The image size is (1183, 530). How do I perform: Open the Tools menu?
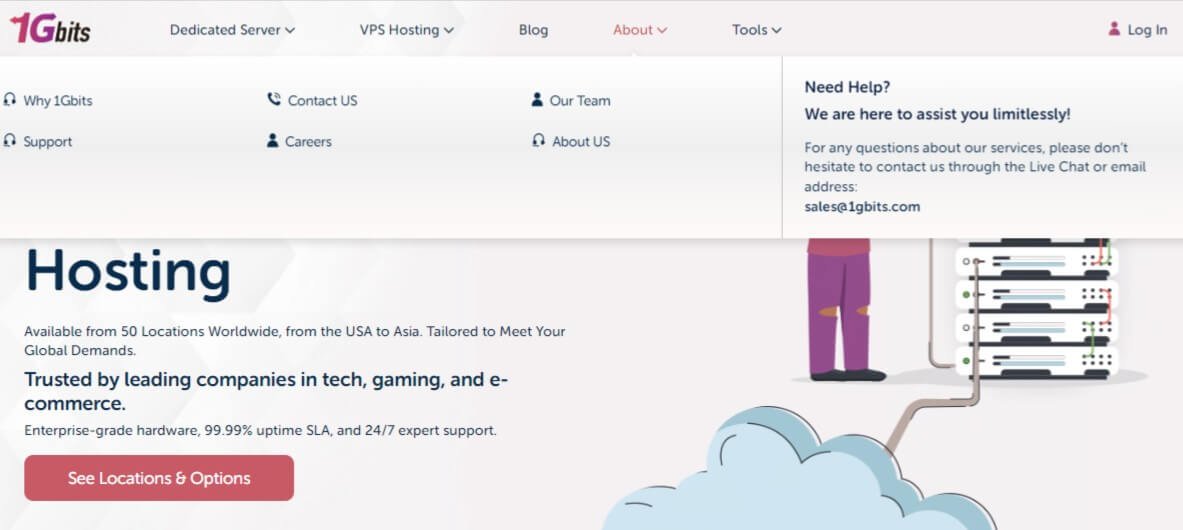click(x=757, y=30)
